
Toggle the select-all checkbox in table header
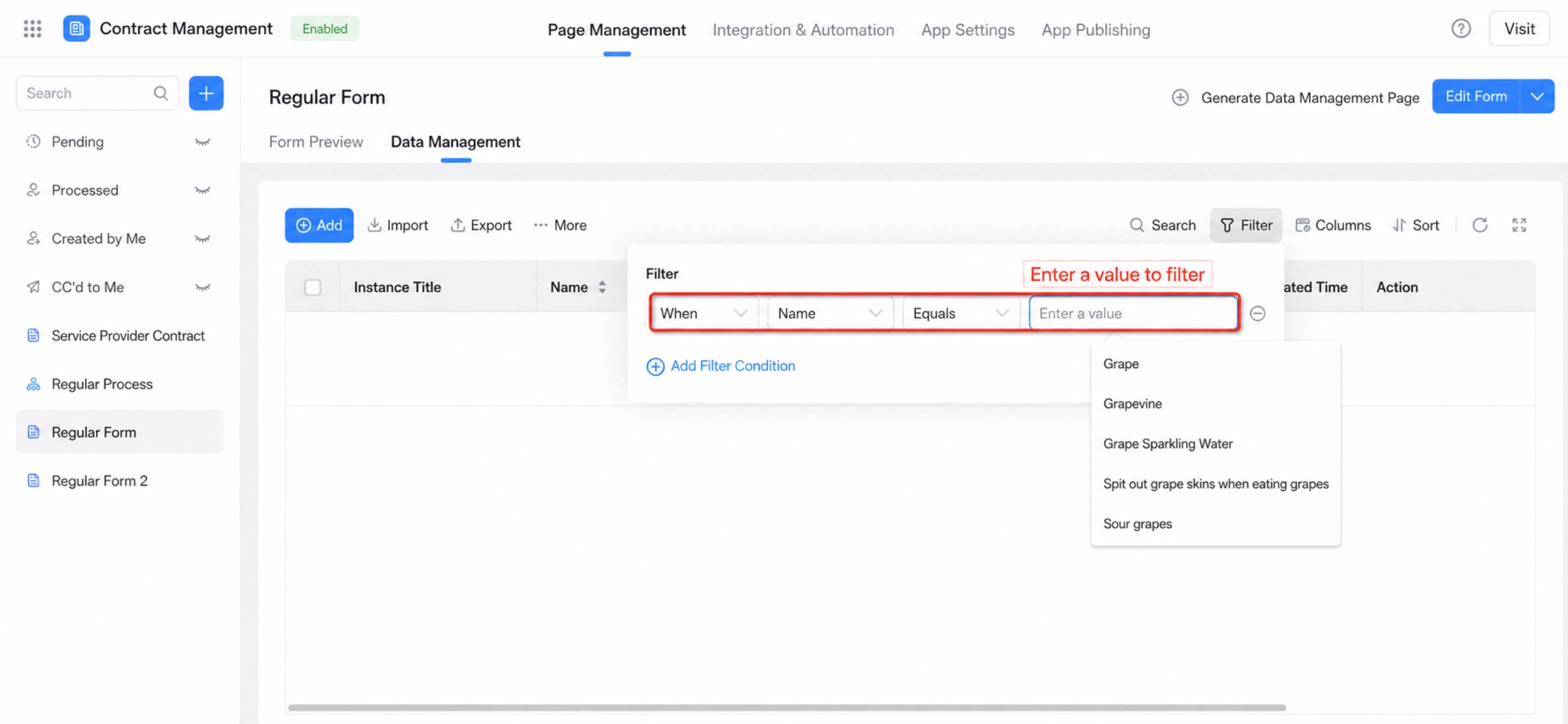coord(313,287)
